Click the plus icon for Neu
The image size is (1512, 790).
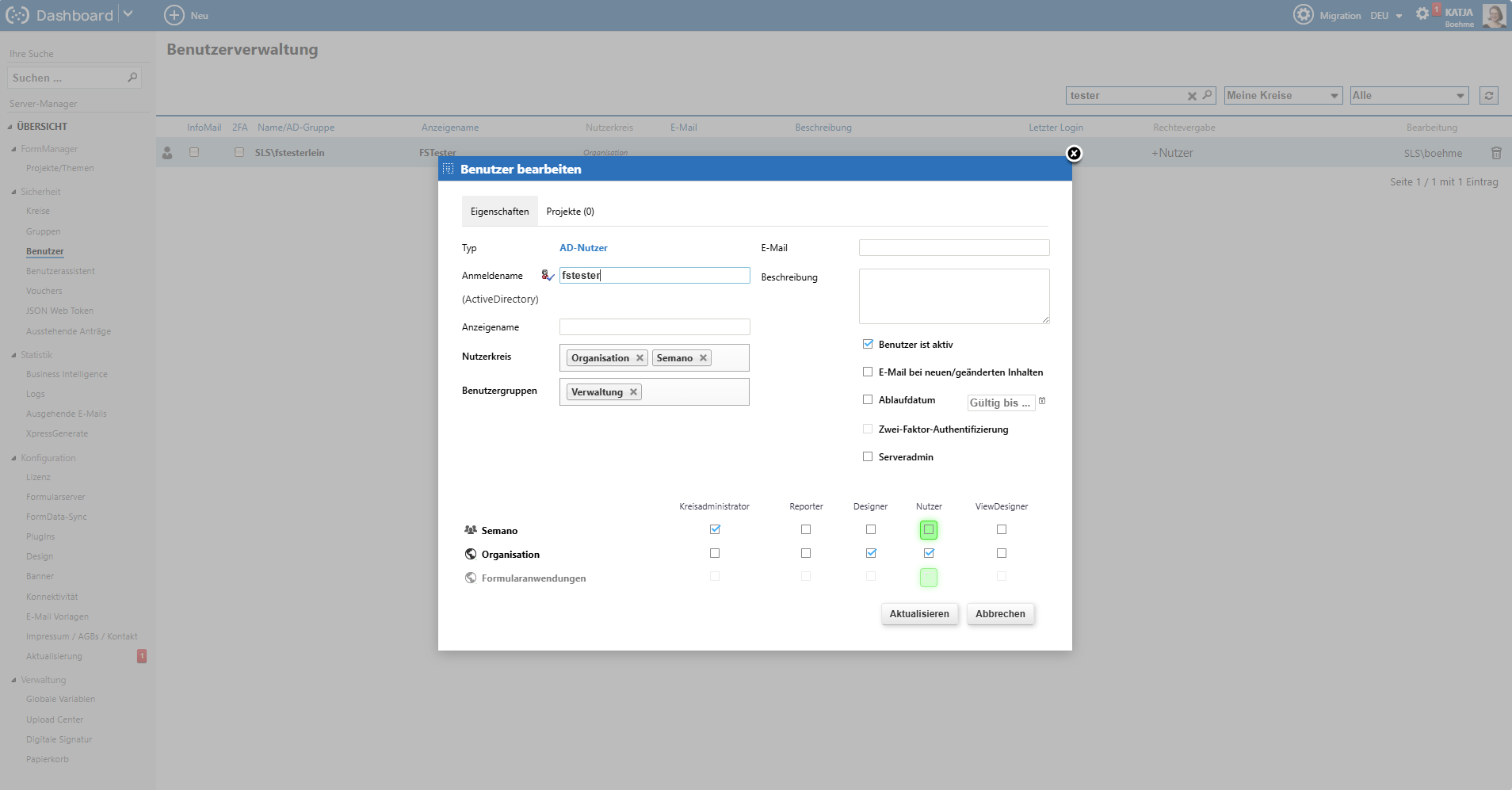[174, 15]
